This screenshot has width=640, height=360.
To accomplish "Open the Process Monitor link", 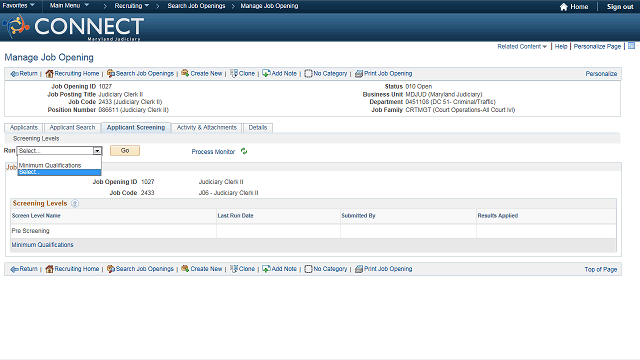I will (x=213, y=151).
